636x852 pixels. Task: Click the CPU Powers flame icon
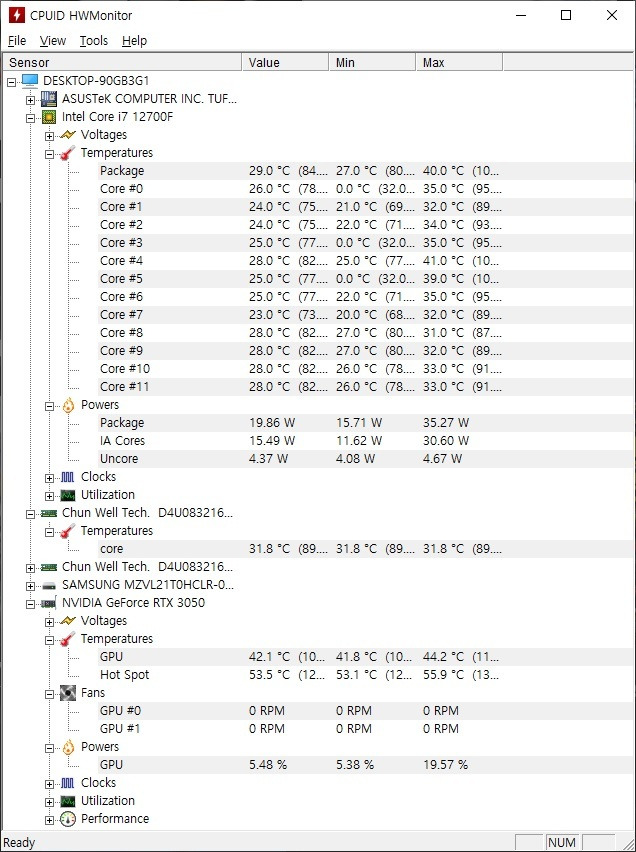(x=68, y=405)
